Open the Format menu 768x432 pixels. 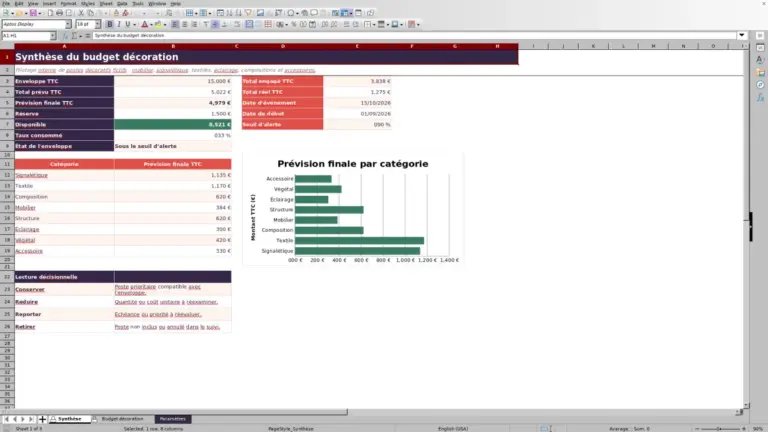pos(68,3)
